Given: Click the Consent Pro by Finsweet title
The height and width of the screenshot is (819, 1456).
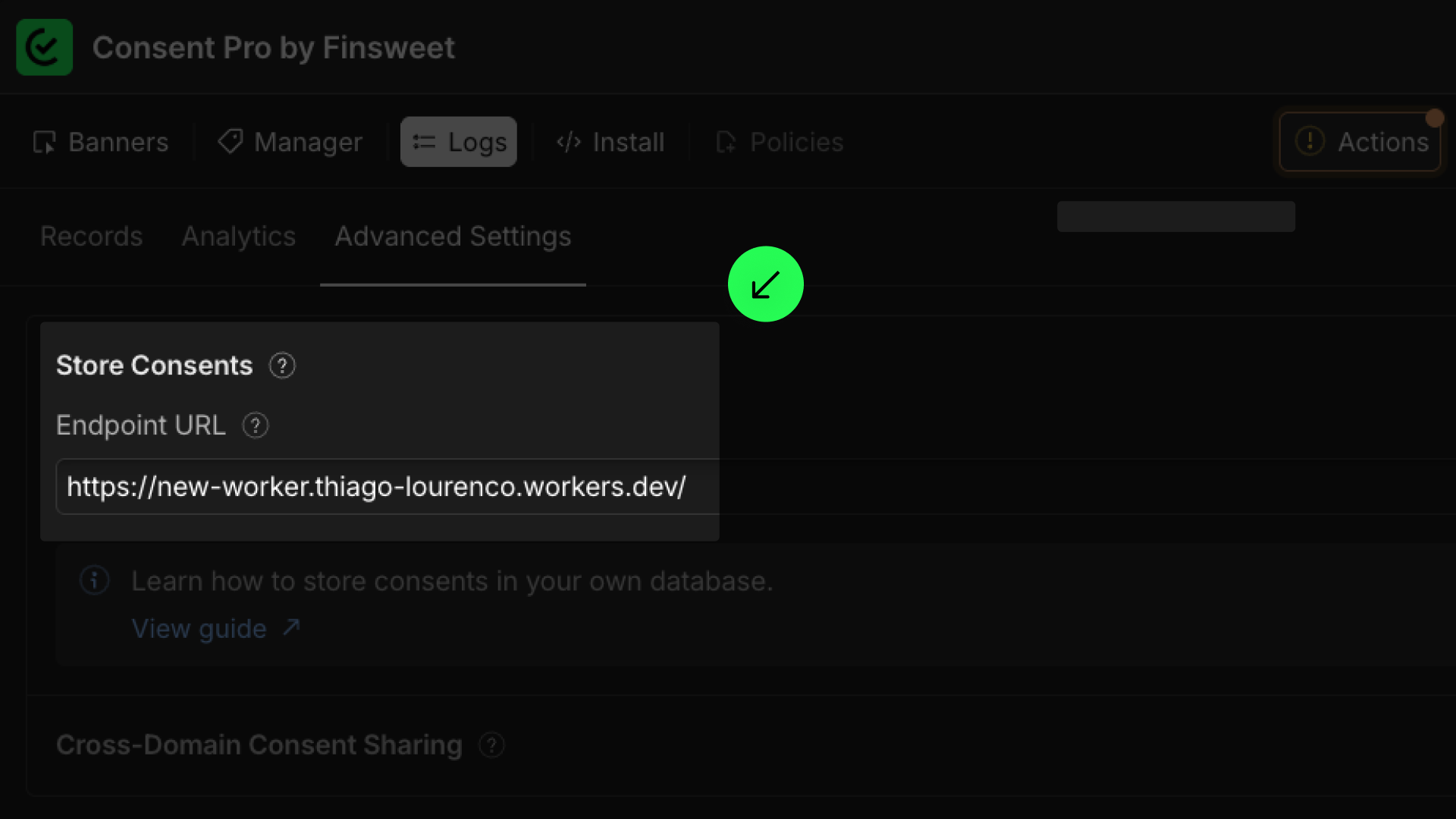Looking at the screenshot, I should pyautogui.click(x=274, y=48).
